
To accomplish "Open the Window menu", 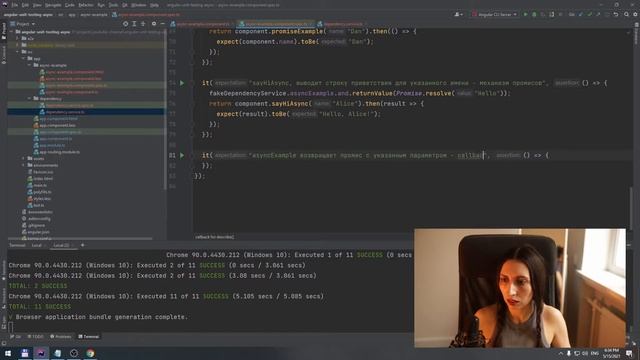I will [139, 5].
